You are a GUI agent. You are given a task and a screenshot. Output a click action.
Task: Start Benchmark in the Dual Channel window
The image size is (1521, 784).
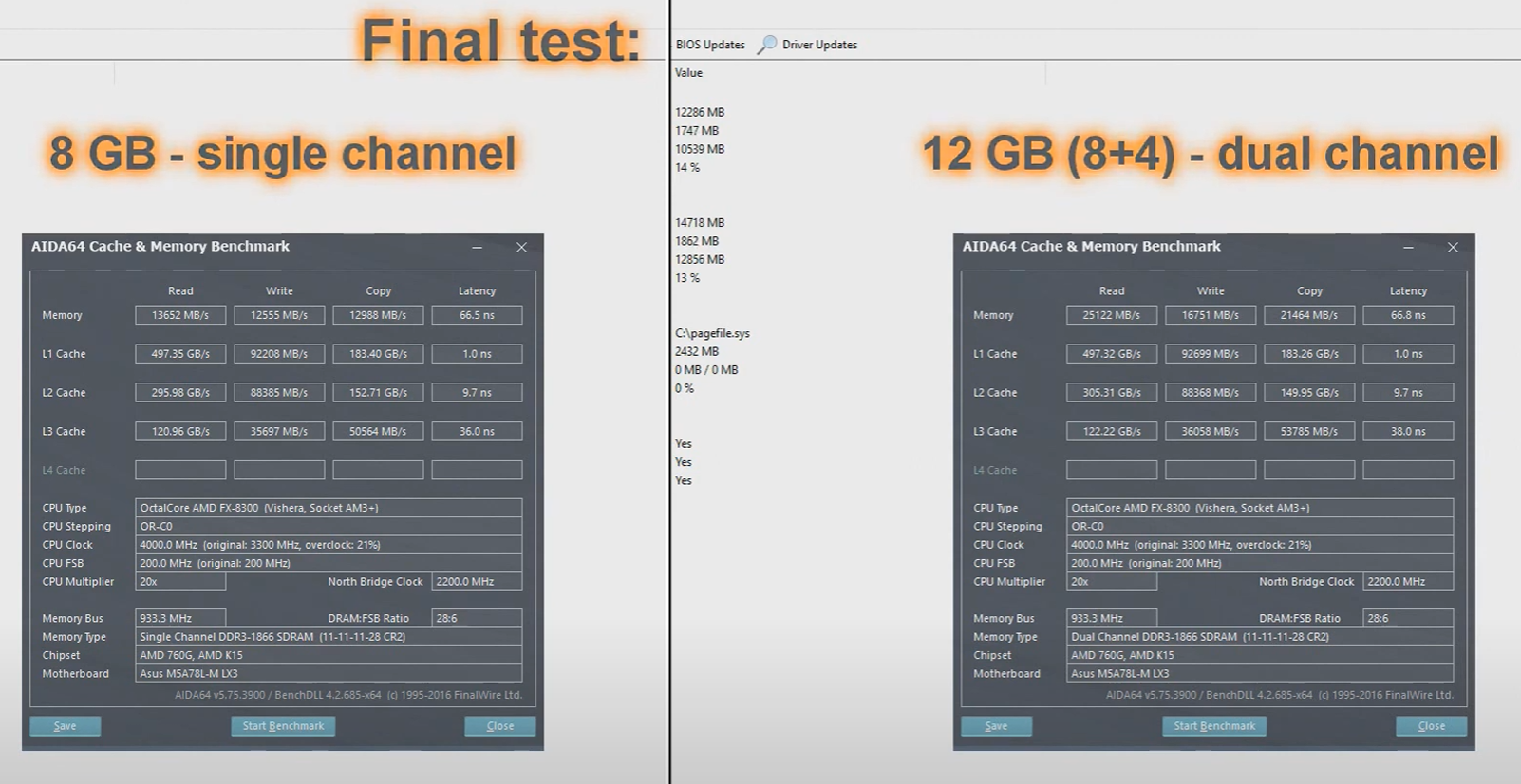pos(1214,726)
